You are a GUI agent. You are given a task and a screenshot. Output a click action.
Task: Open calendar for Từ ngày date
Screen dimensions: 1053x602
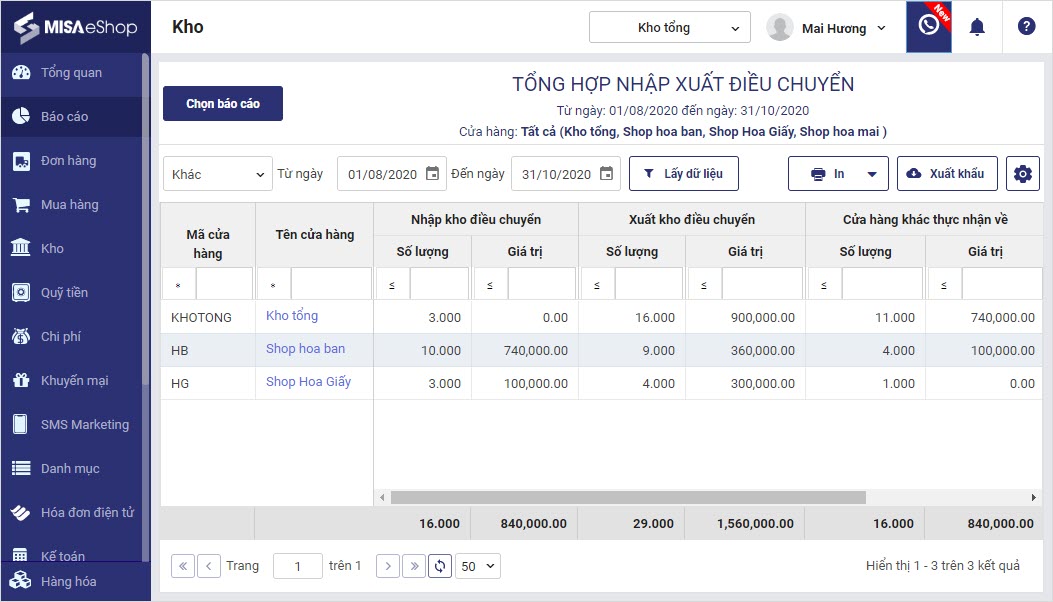(x=432, y=174)
